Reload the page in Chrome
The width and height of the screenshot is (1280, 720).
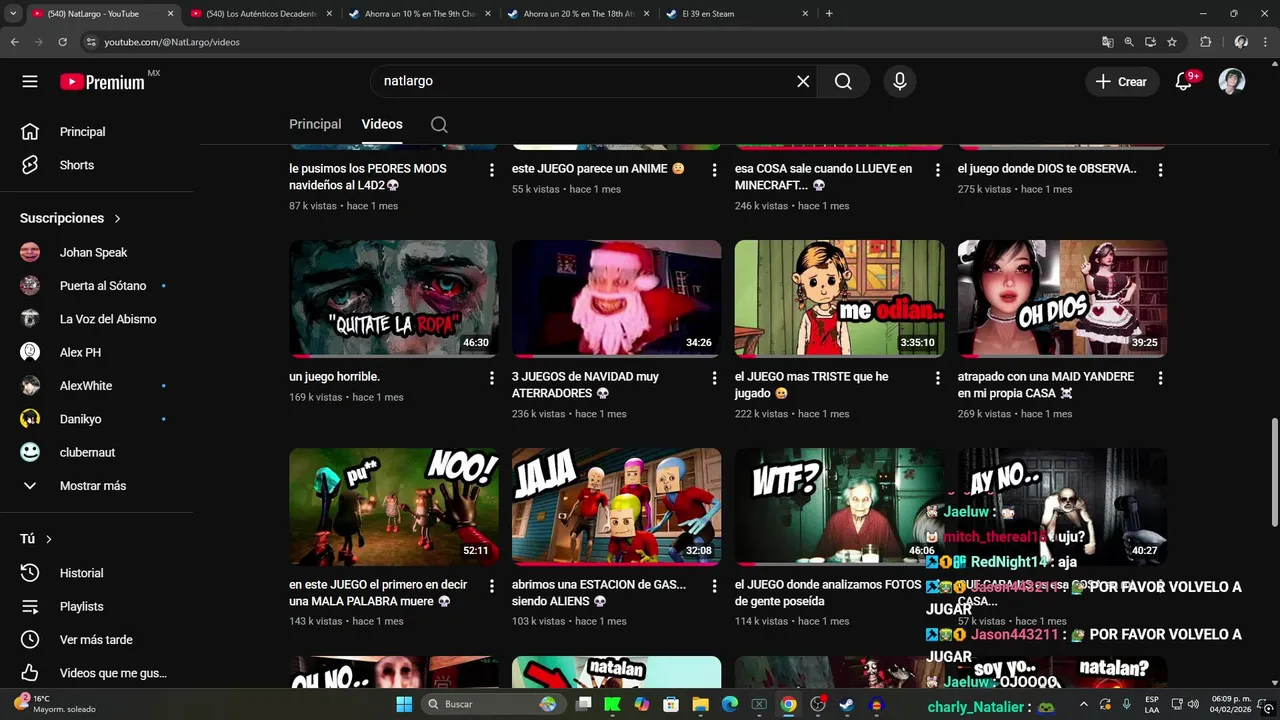(x=62, y=42)
